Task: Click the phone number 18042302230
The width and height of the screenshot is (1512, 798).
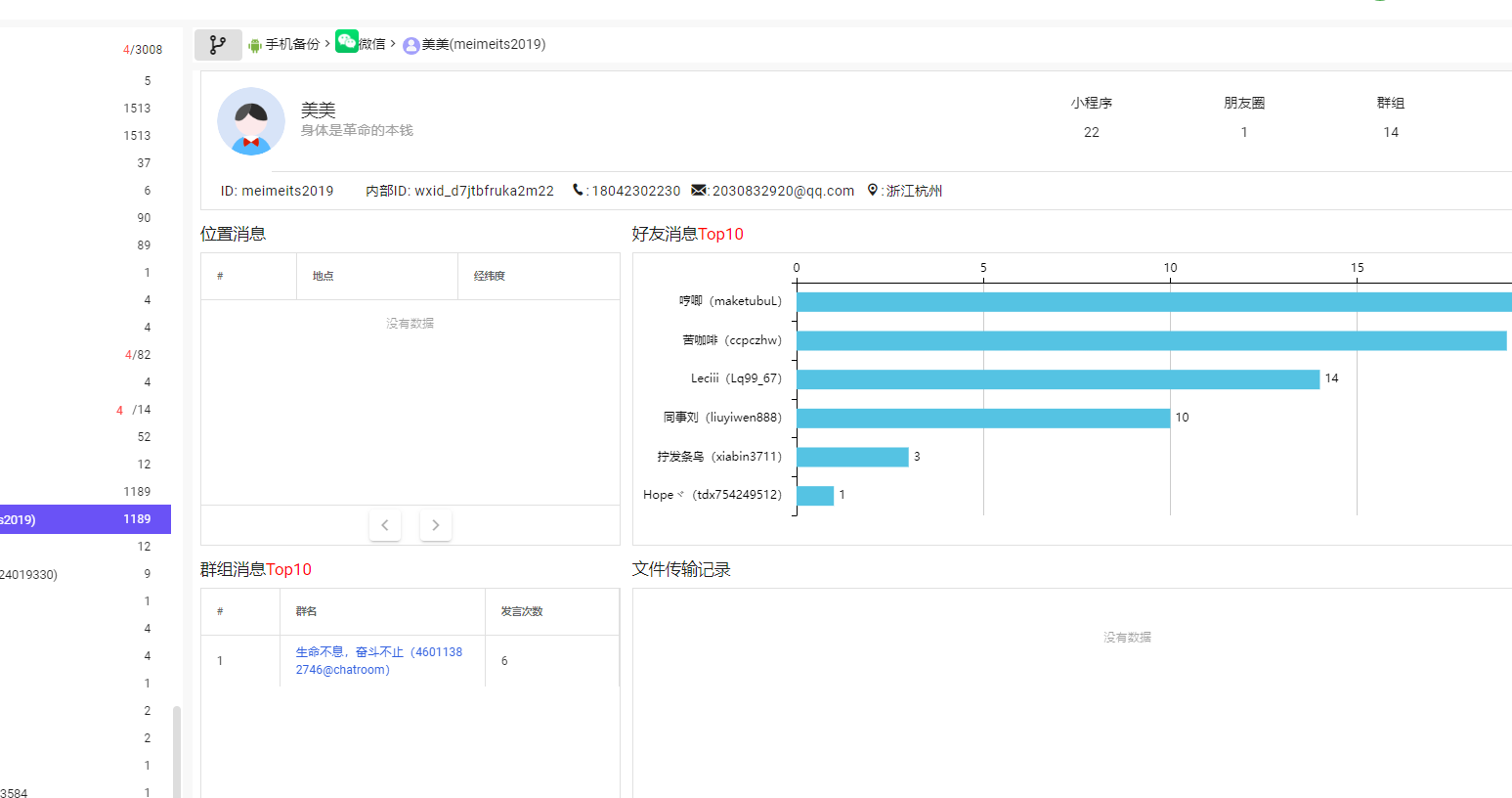Action: point(636,191)
